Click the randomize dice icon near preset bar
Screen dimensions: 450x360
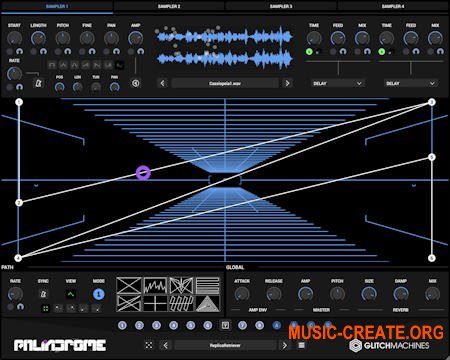click(x=149, y=345)
